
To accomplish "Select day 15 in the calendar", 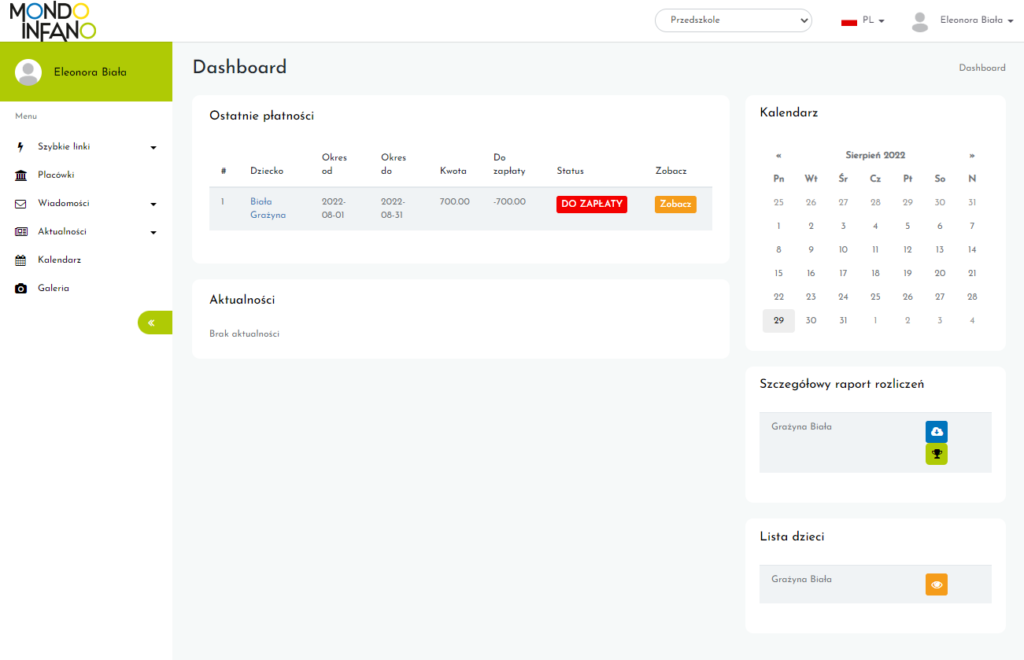I will point(778,274).
